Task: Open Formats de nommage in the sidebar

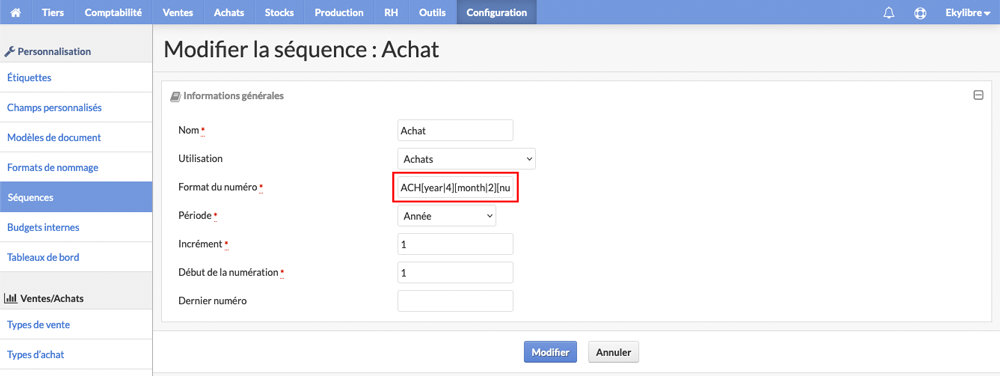Action: pyautogui.click(x=76, y=168)
